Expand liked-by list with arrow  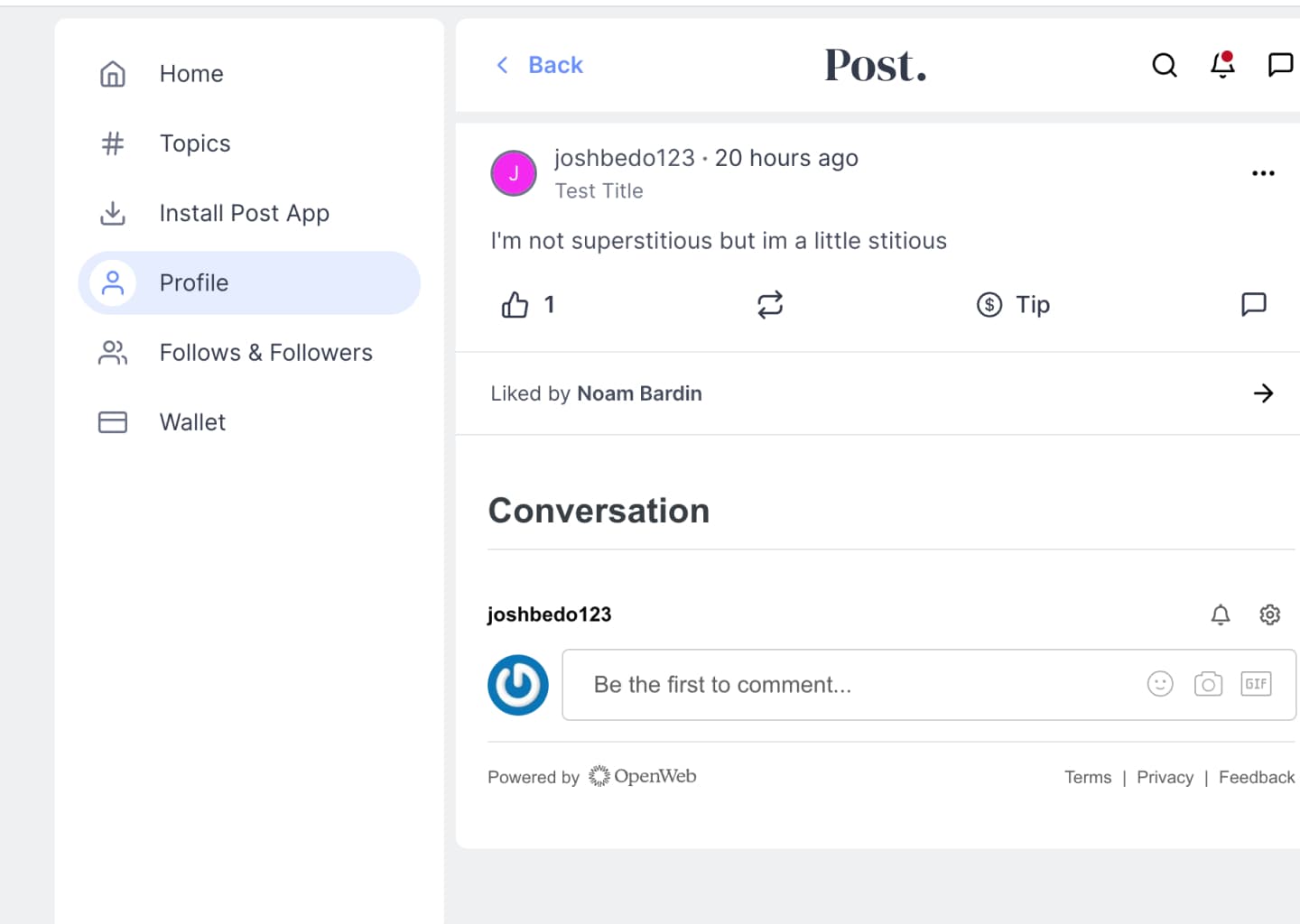point(1263,393)
